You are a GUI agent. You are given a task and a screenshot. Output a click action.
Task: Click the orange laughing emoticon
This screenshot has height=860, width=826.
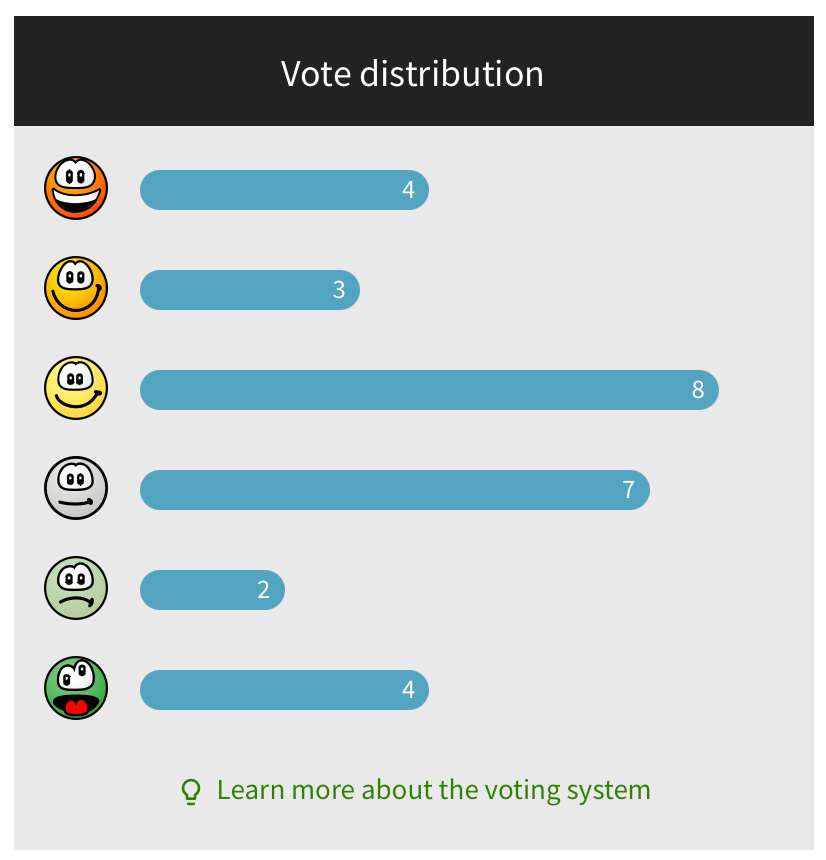pyautogui.click(x=76, y=188)
